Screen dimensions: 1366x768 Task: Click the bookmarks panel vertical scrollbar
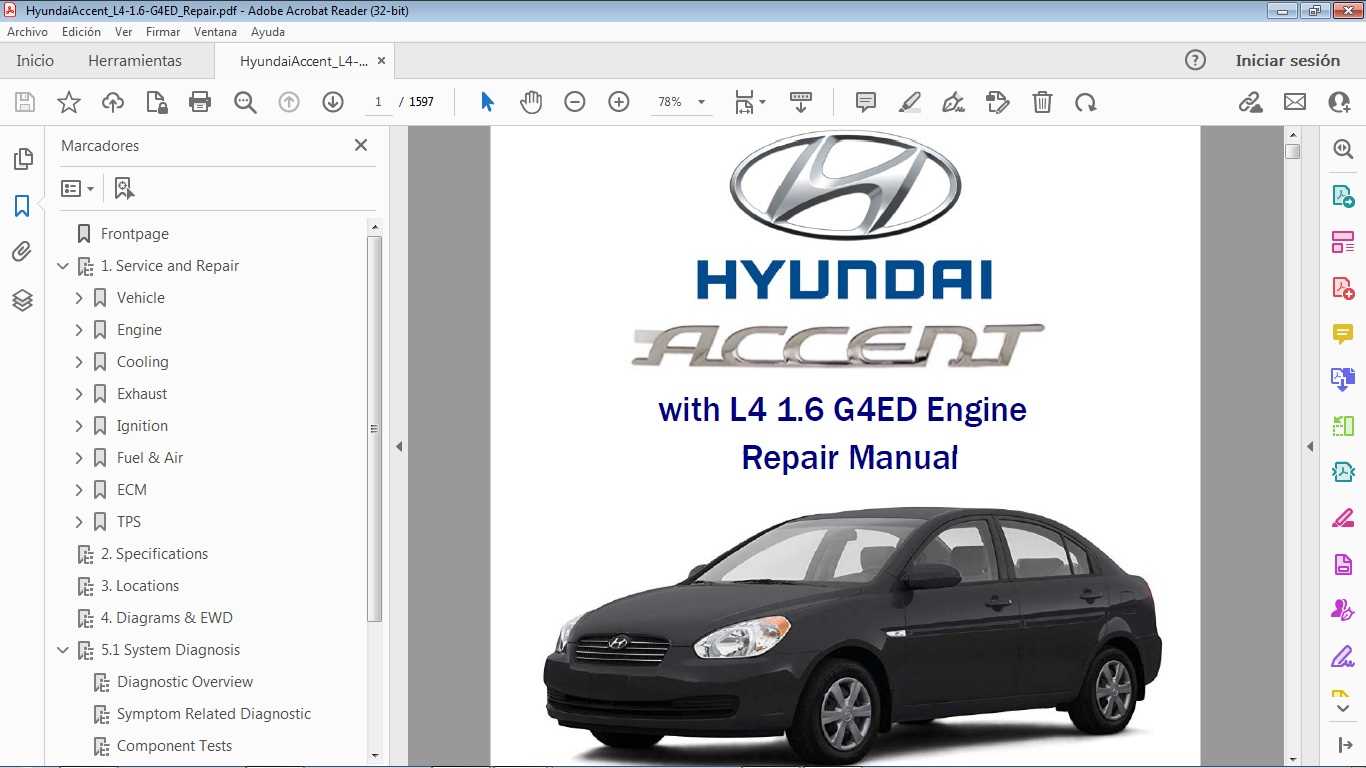click(375, 430)
